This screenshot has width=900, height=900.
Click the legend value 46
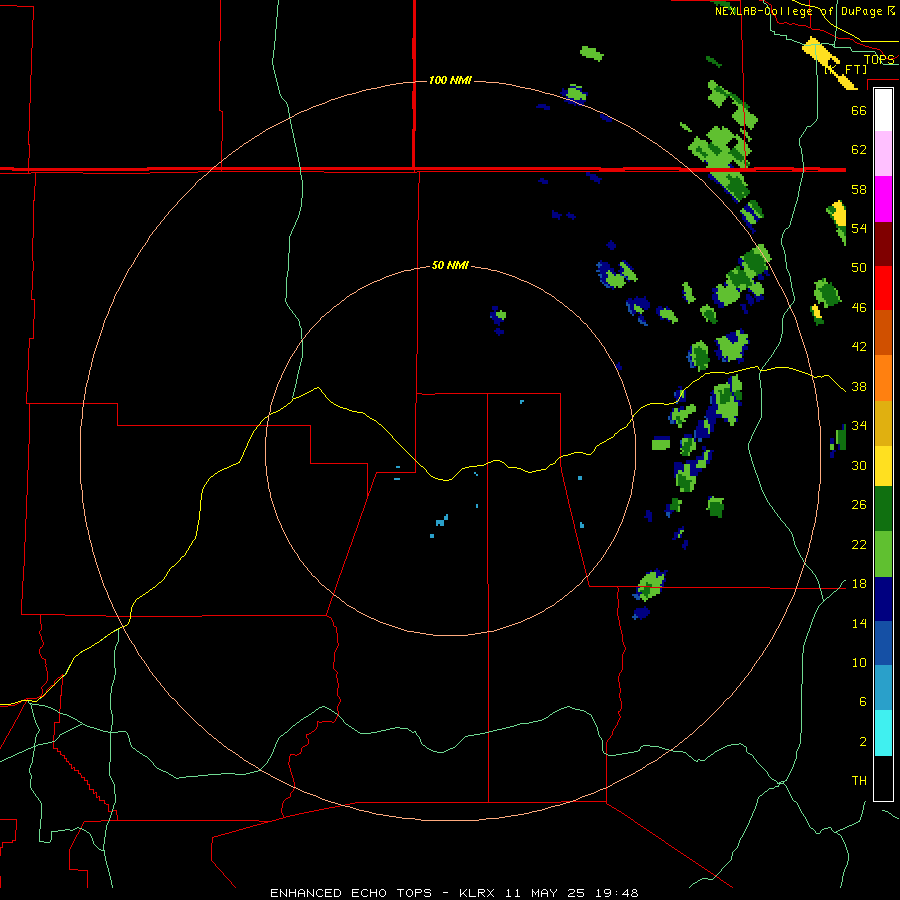[859, 307]
